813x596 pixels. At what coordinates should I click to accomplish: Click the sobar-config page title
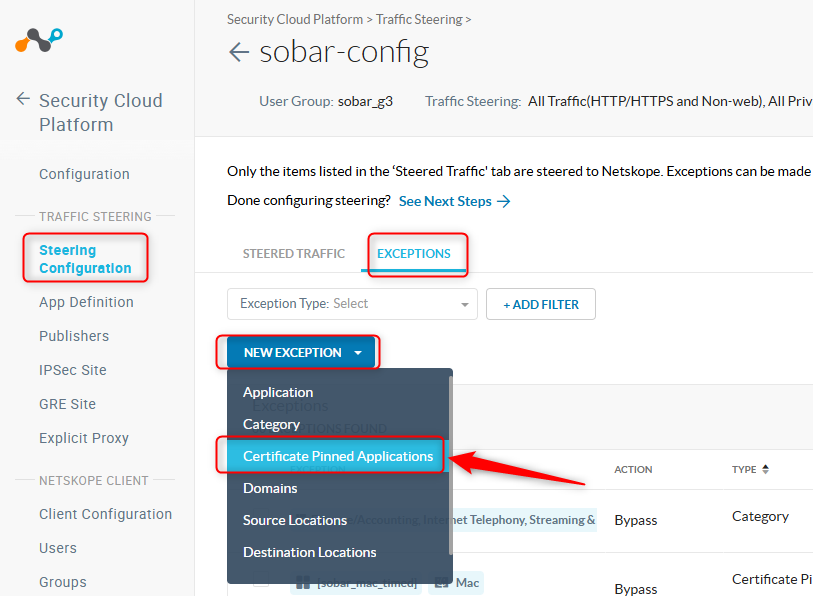tap(344, 52)
